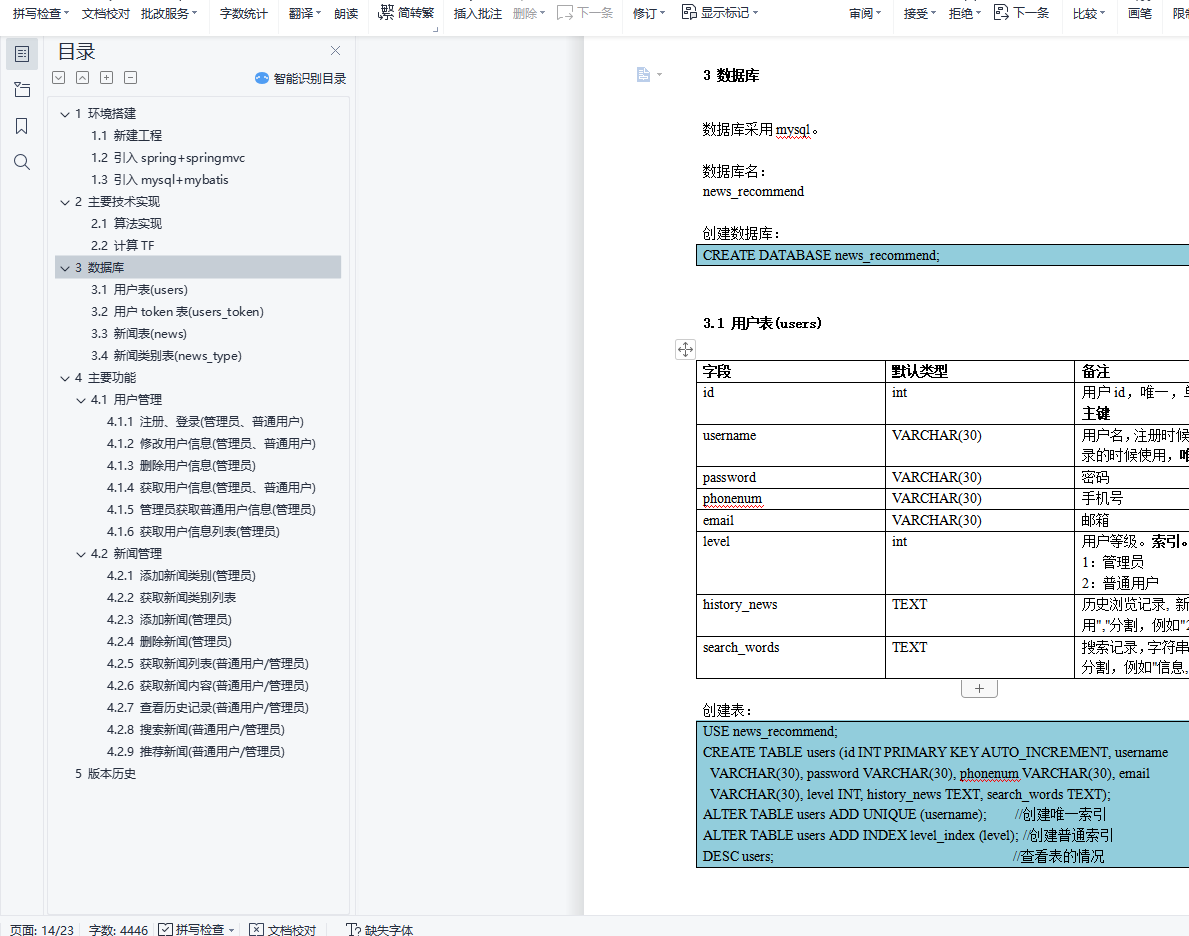
Task: Go to outline item 5 版本历史
Action: (105, 774)
